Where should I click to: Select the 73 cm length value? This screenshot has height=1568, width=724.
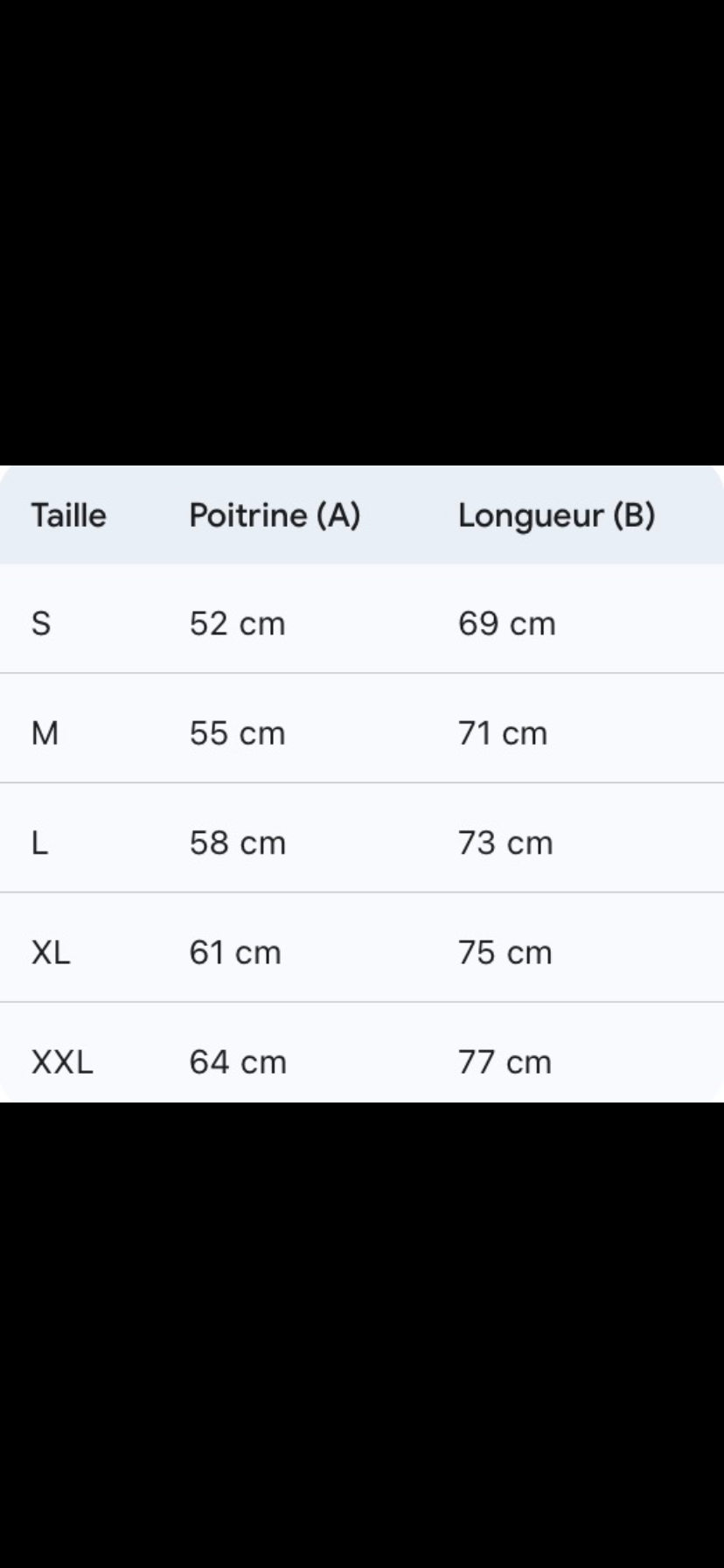click(x=505, y=843)
